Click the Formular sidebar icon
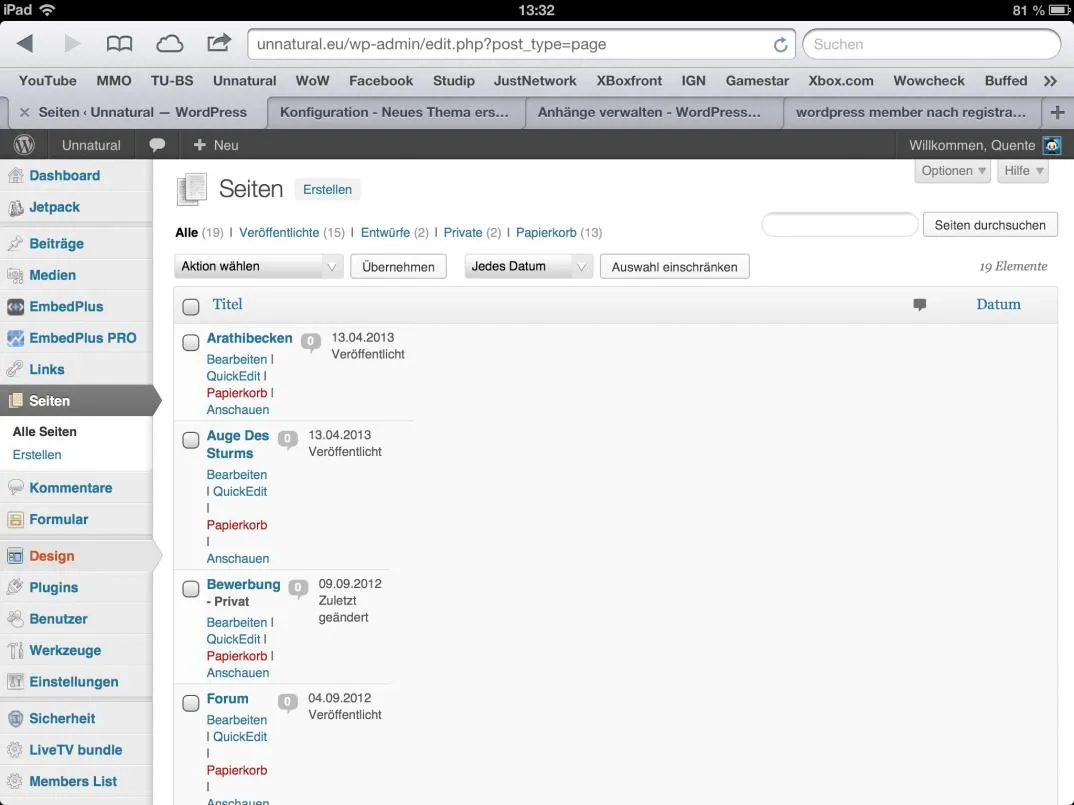The height and width of the screenshot is (805, 1074). [15, 519]
